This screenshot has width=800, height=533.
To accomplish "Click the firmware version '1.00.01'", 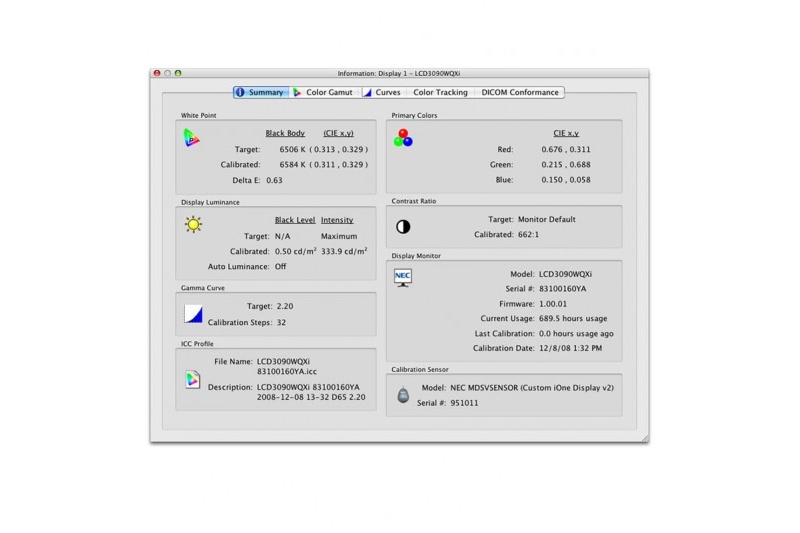I will (x=553, y=303).
